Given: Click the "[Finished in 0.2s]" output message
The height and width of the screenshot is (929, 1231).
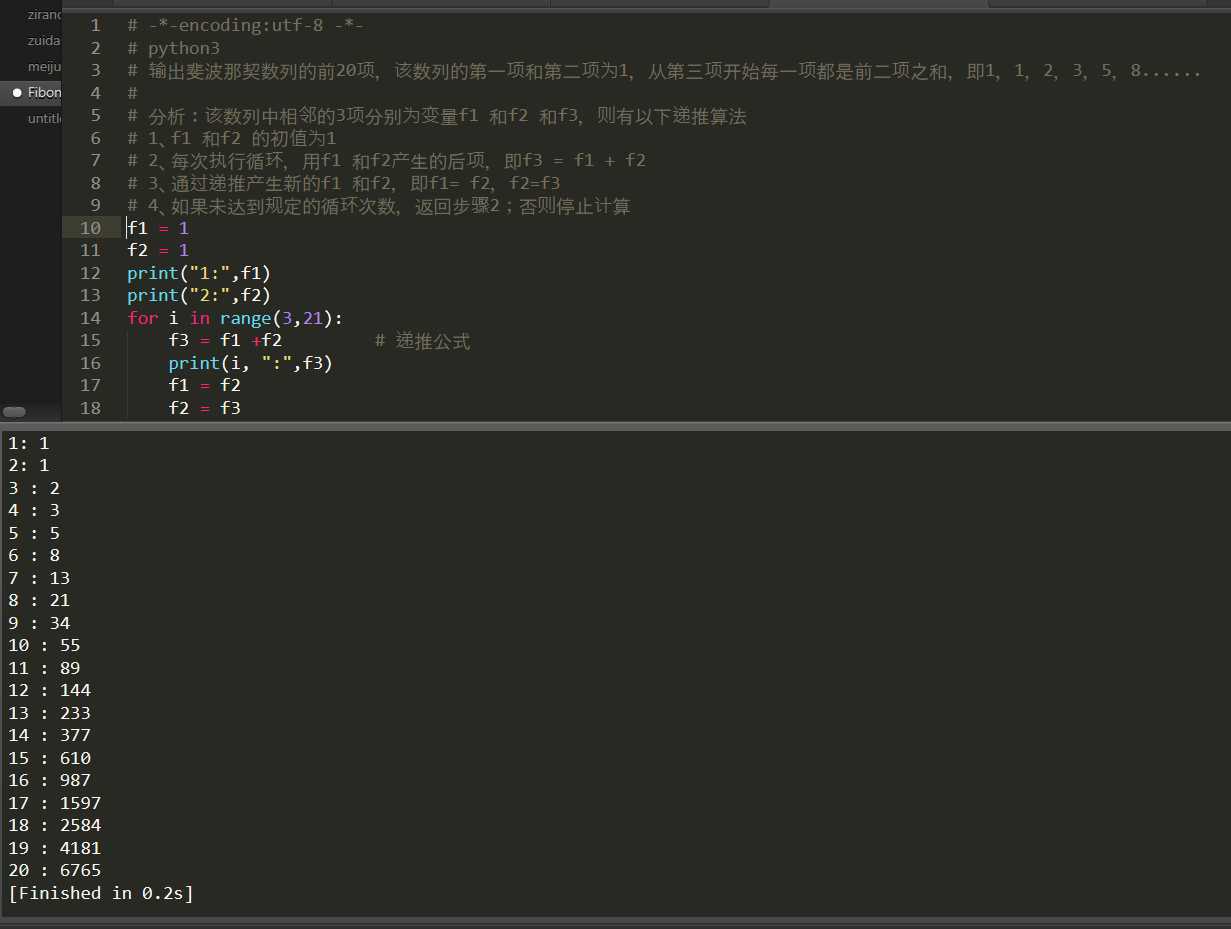Looking at the screenshot, I should tap(101, 893).
